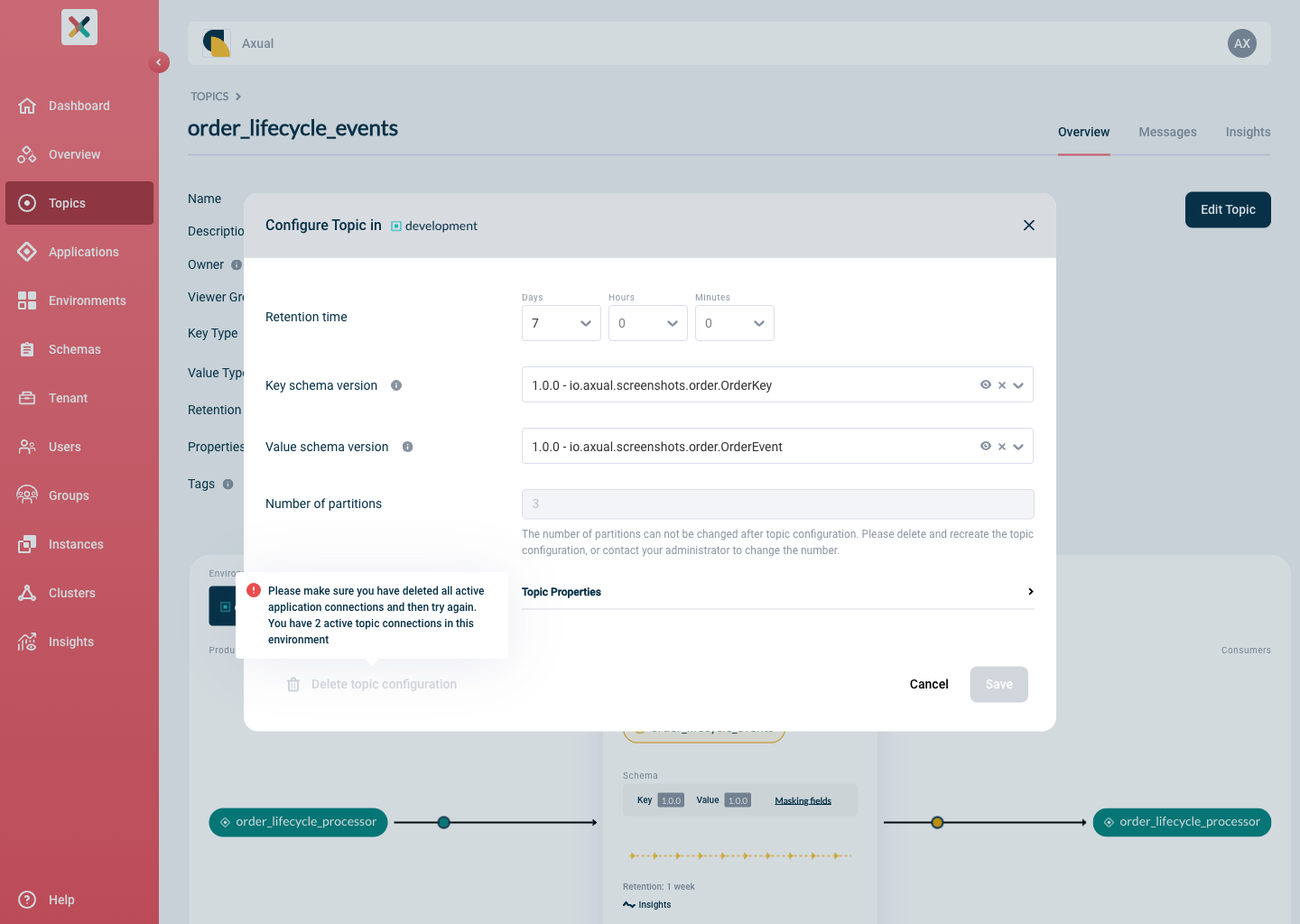Click the Cancel button
Viewport: 1300px width, 924px height.
(929, 684)
